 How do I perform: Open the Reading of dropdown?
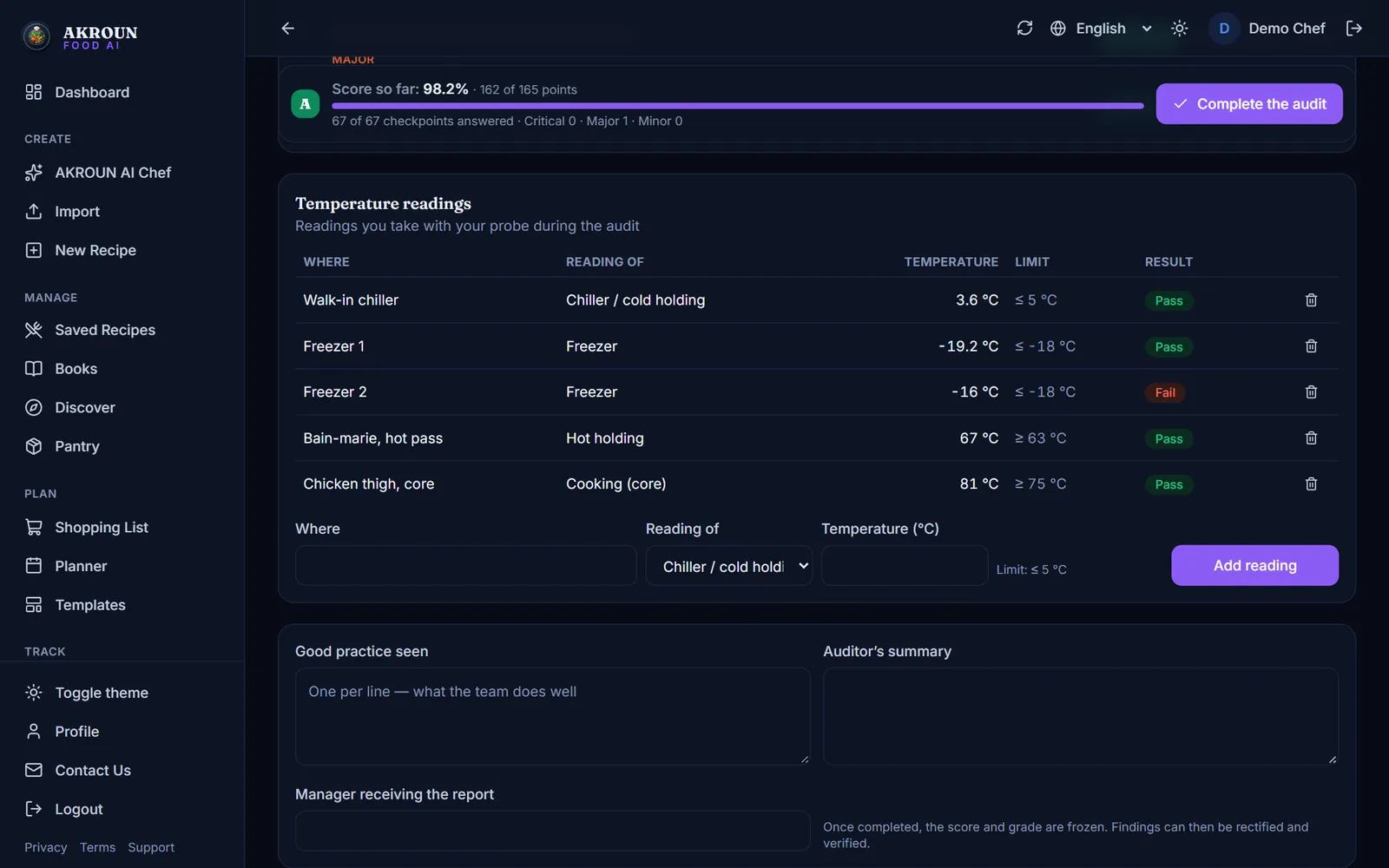coord(729,566)
